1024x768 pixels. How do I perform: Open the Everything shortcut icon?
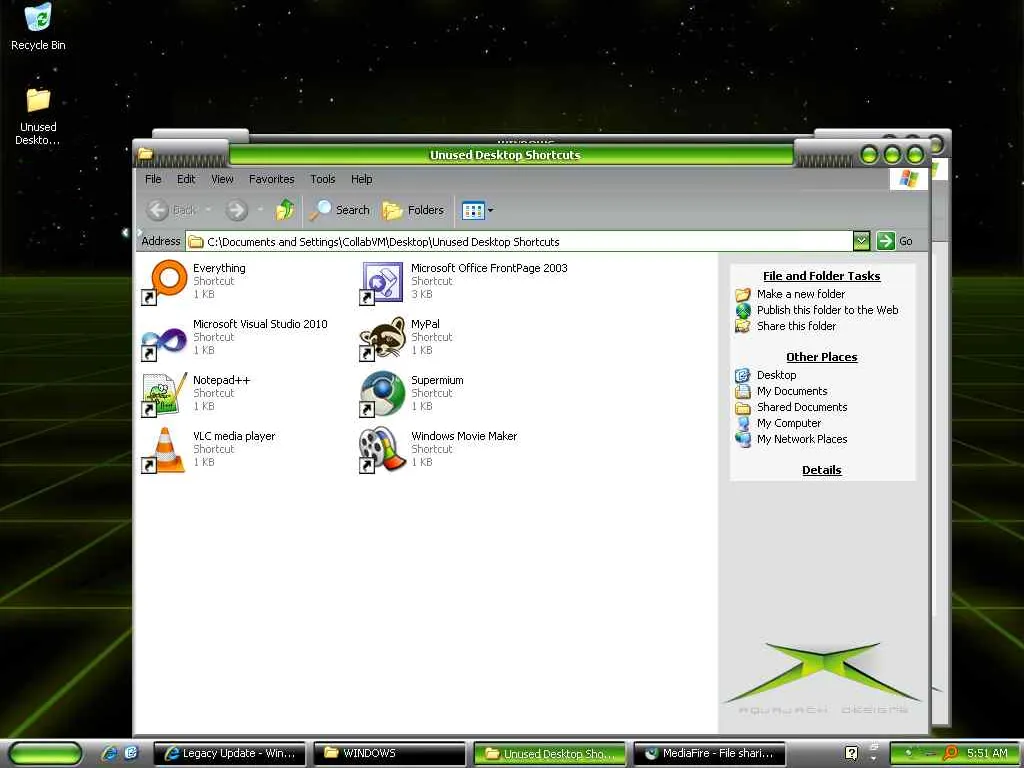tap(165, 281)
